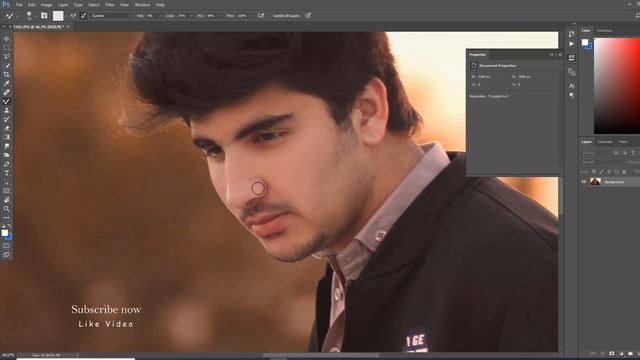Select the Crop tool
The width and height of the screenshot is (640, 360).
(7, 74)
